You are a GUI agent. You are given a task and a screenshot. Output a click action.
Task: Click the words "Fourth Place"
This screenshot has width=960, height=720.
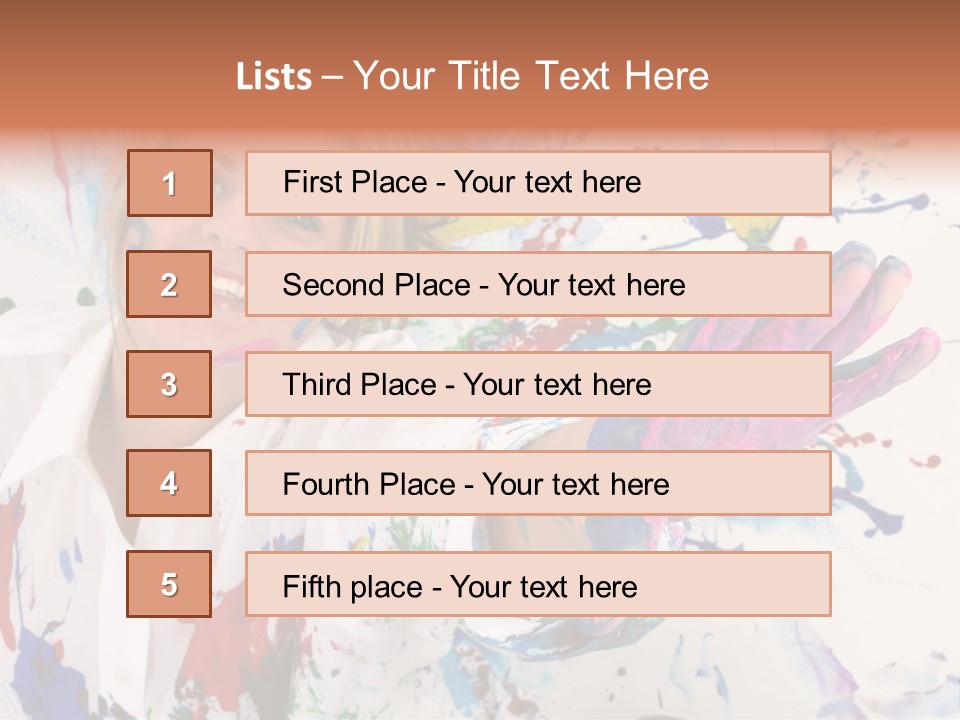pos(369,485)
